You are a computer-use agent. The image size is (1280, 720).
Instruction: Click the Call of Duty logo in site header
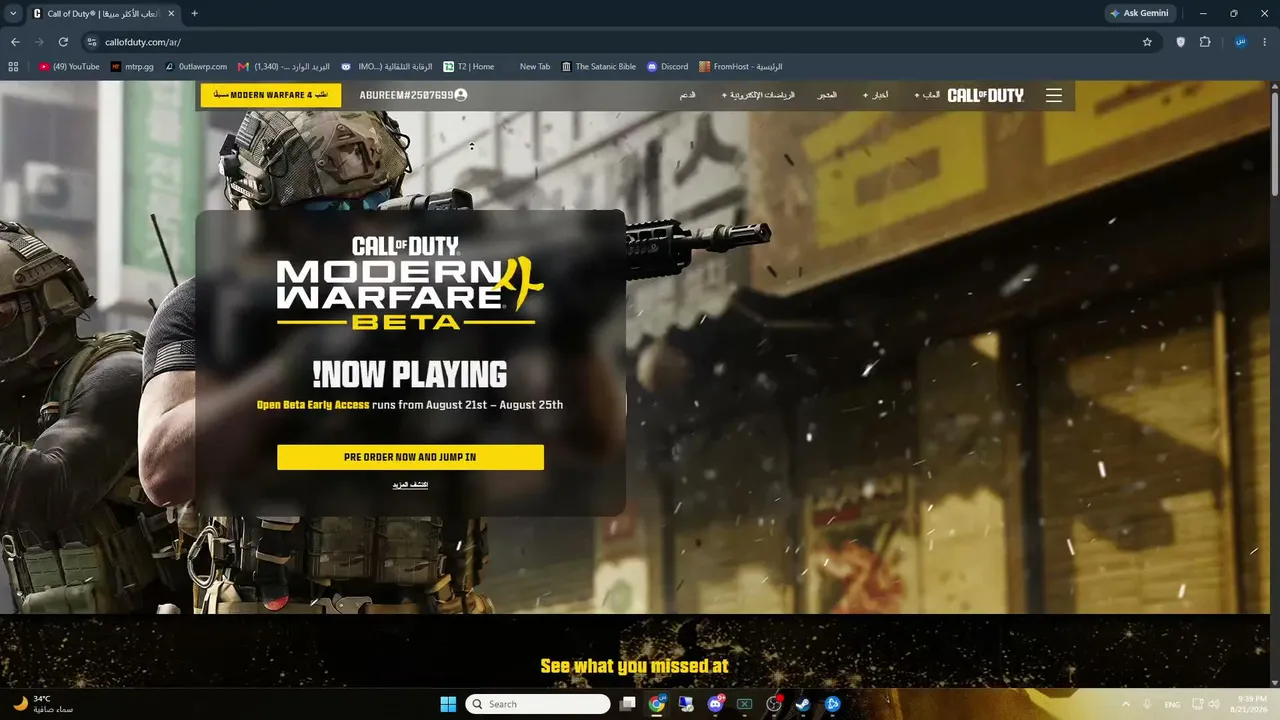point(986,95)
